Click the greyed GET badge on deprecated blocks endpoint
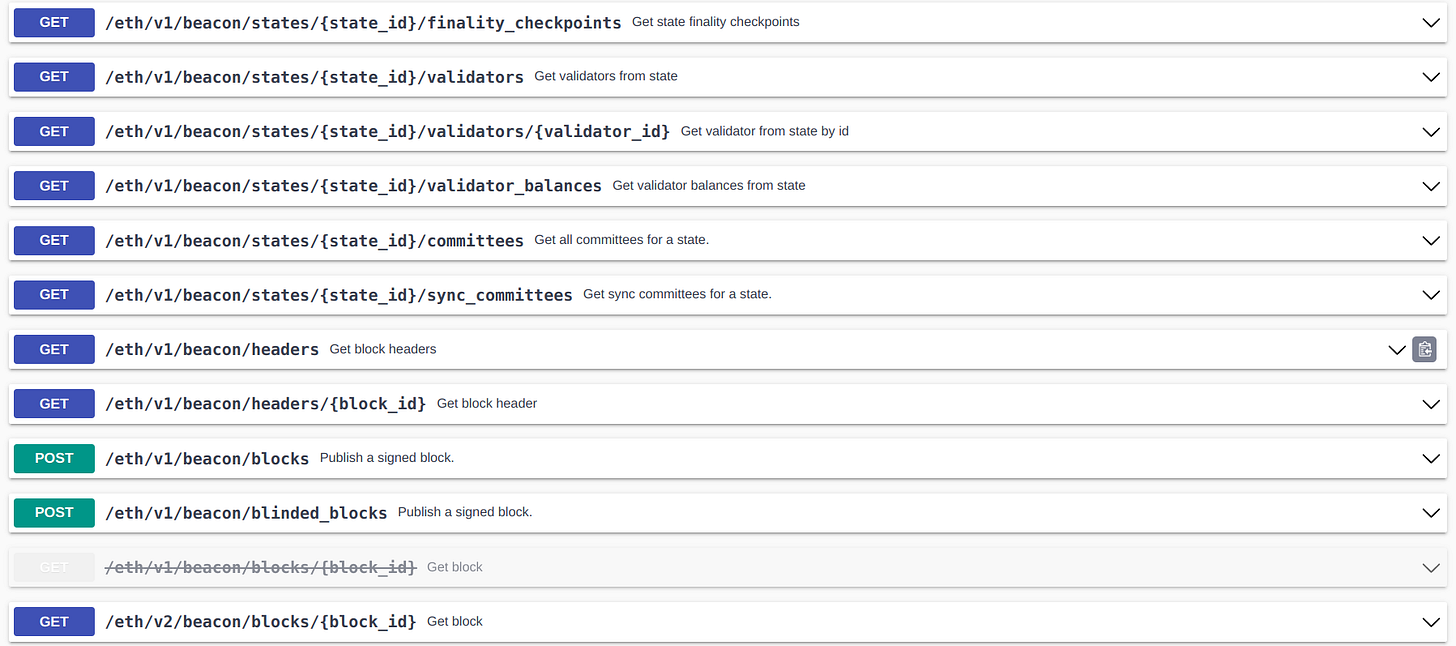Screen dimensions: 1456x646 pyautogui.click(x=53, y=567)
